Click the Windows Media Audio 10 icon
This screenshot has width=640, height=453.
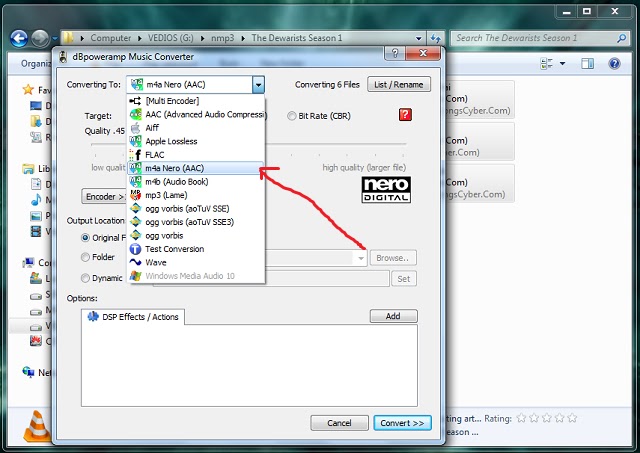135,276
